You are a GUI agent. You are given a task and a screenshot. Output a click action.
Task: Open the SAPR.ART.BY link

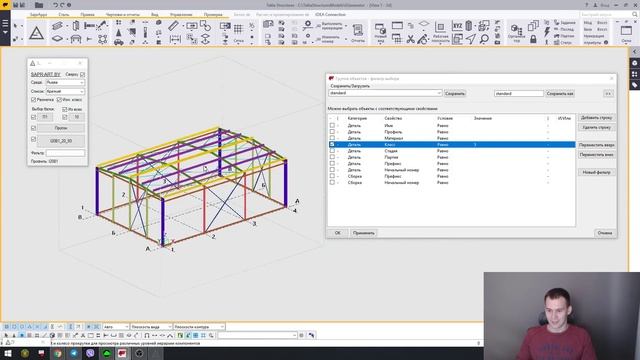click(x=46, y=74)
